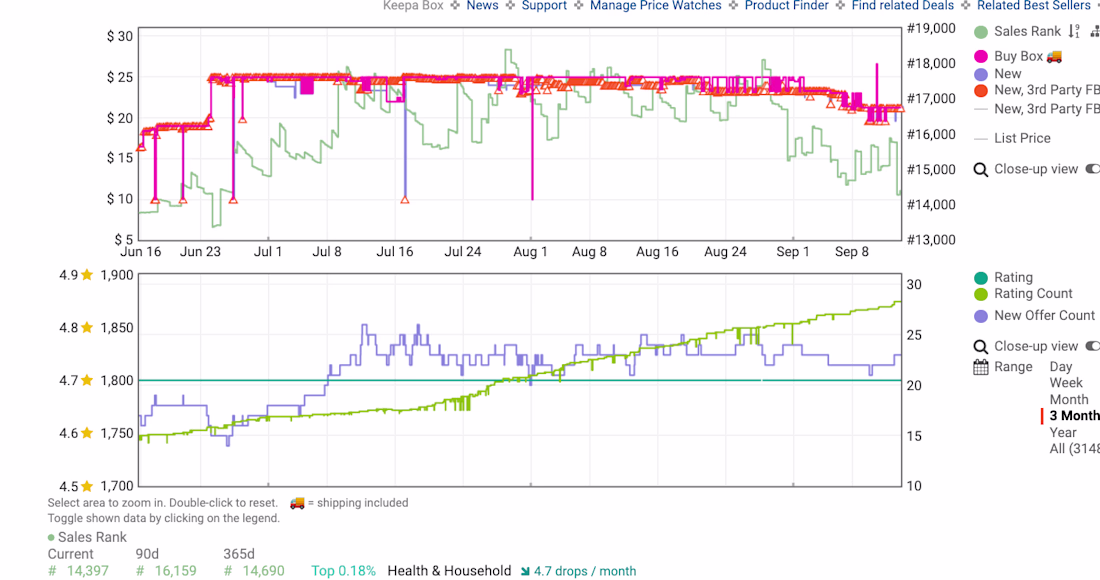Click the star icon beside 4.9 rating
Image resolution: width=1100 pixels, height=580 pixels.
pyautogui.click(x=87, y=275)
